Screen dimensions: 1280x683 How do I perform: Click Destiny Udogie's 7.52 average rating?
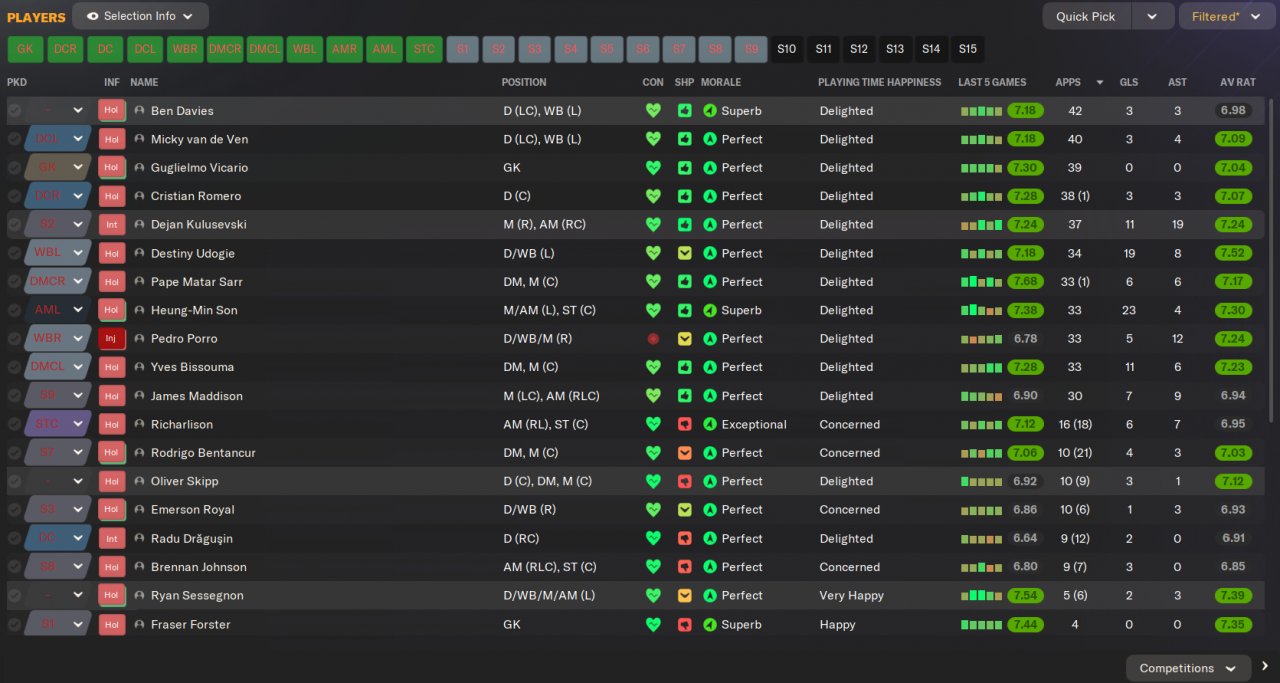point(1233,253)
